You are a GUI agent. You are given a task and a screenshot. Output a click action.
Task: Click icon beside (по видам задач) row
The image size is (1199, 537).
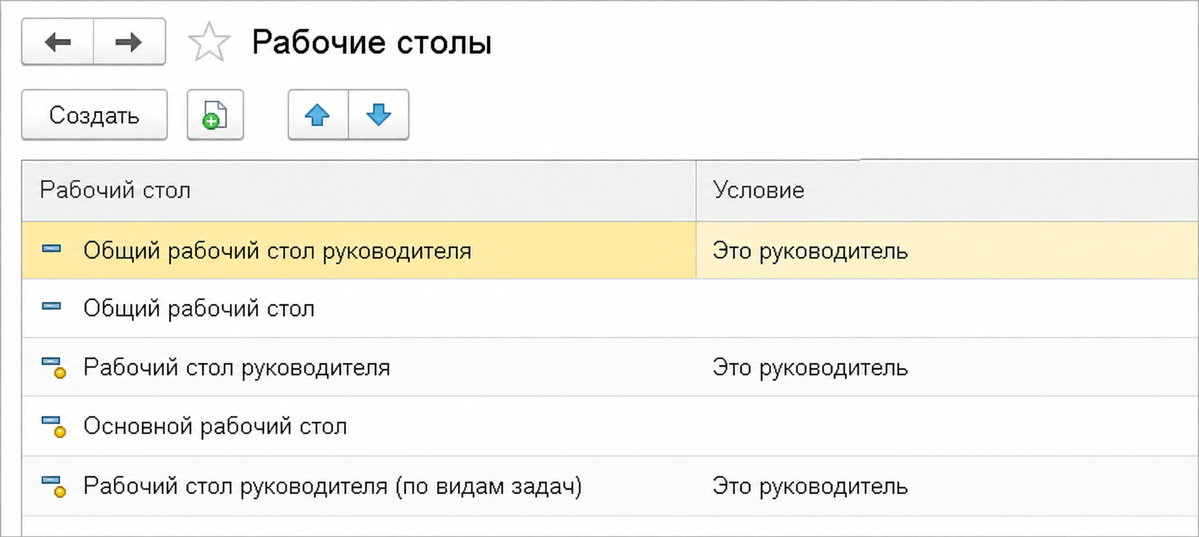pyautogui.click(x=53, y=487)
